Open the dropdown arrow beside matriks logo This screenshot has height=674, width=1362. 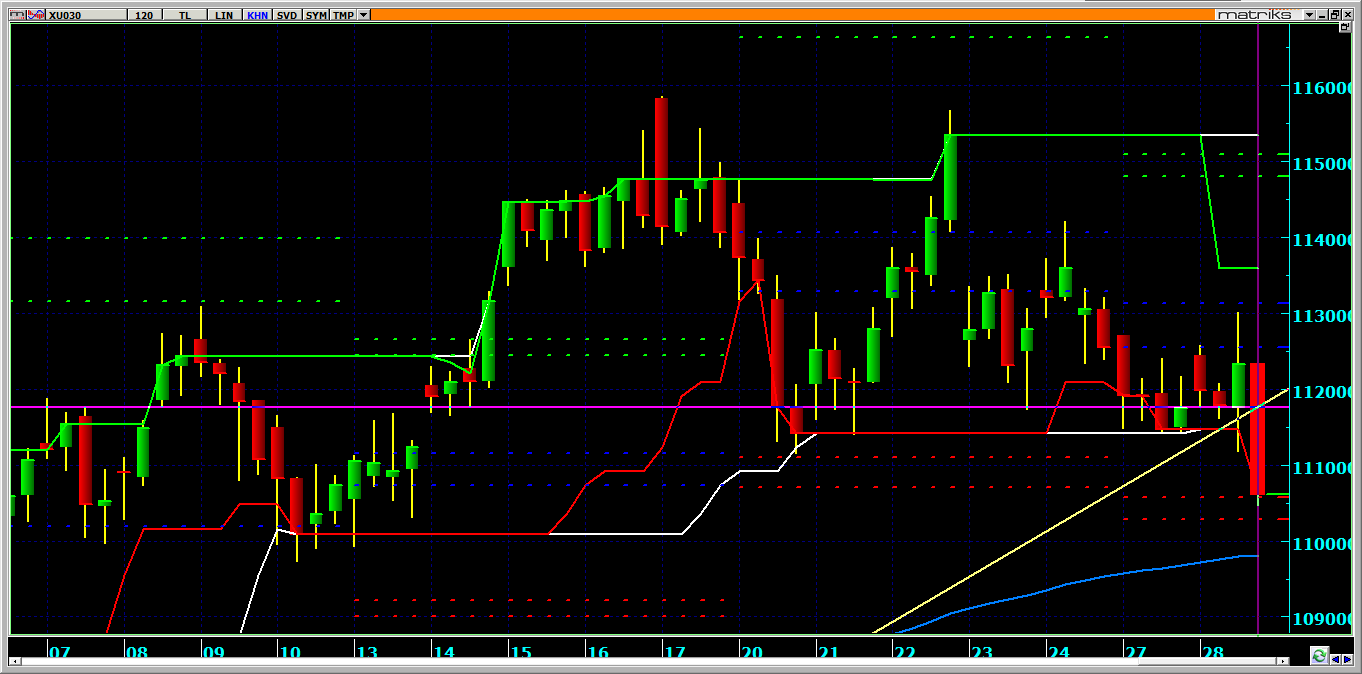(x=1309, y=15)
